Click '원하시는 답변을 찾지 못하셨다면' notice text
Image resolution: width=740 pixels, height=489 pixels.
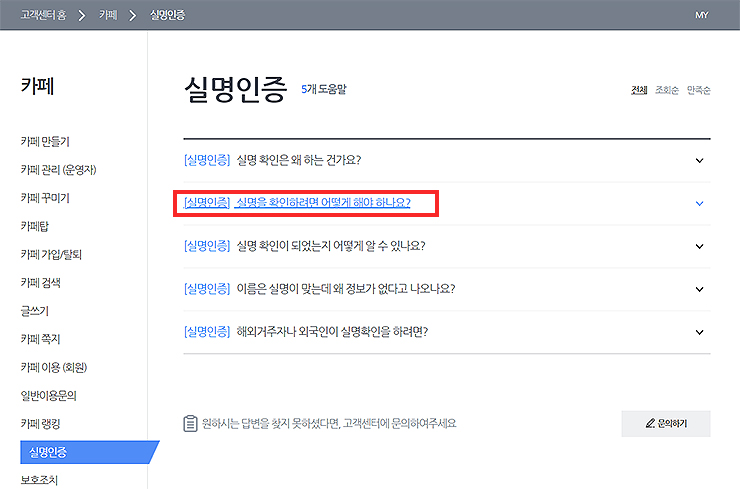point(329,423)
